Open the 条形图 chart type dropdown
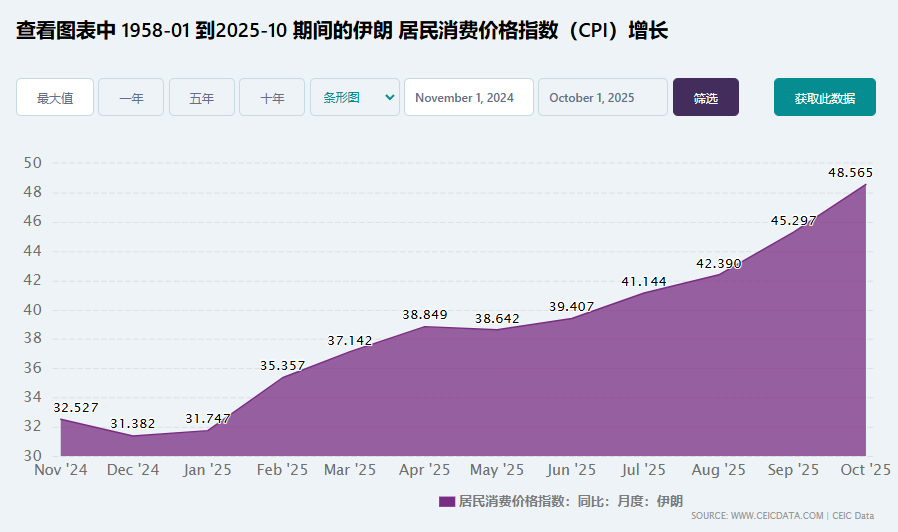The image size is (898, 532). pyautogui.click(x=355, y=98)
